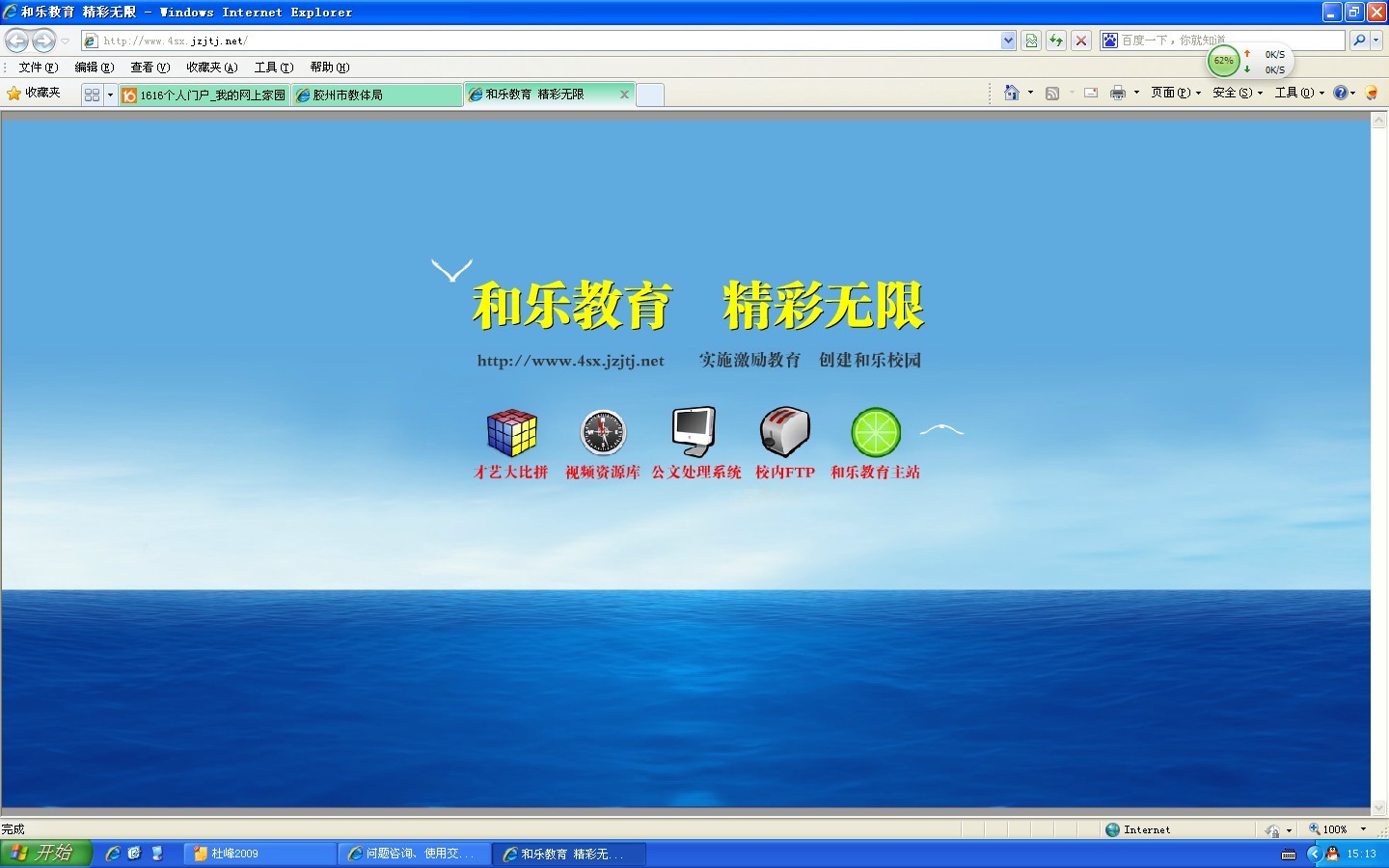The height and width of the screenshot is (868, 1389).
Task: Expand the address bar dropdown arrow
Action: pyautogui.click(x=1008, y=41)
